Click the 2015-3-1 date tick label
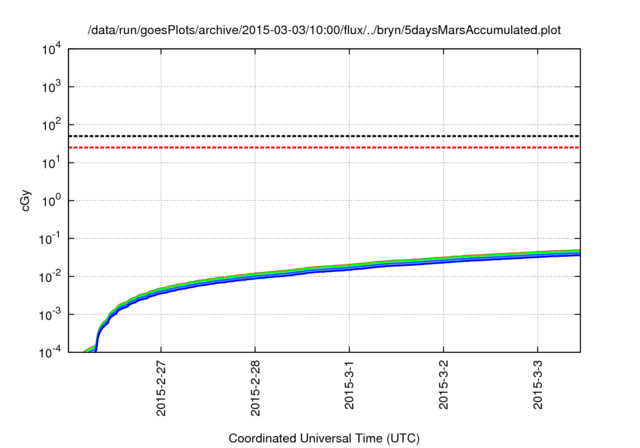Image resolution: width=640 pixels, height=448 pixels. [x=349, y=385]
